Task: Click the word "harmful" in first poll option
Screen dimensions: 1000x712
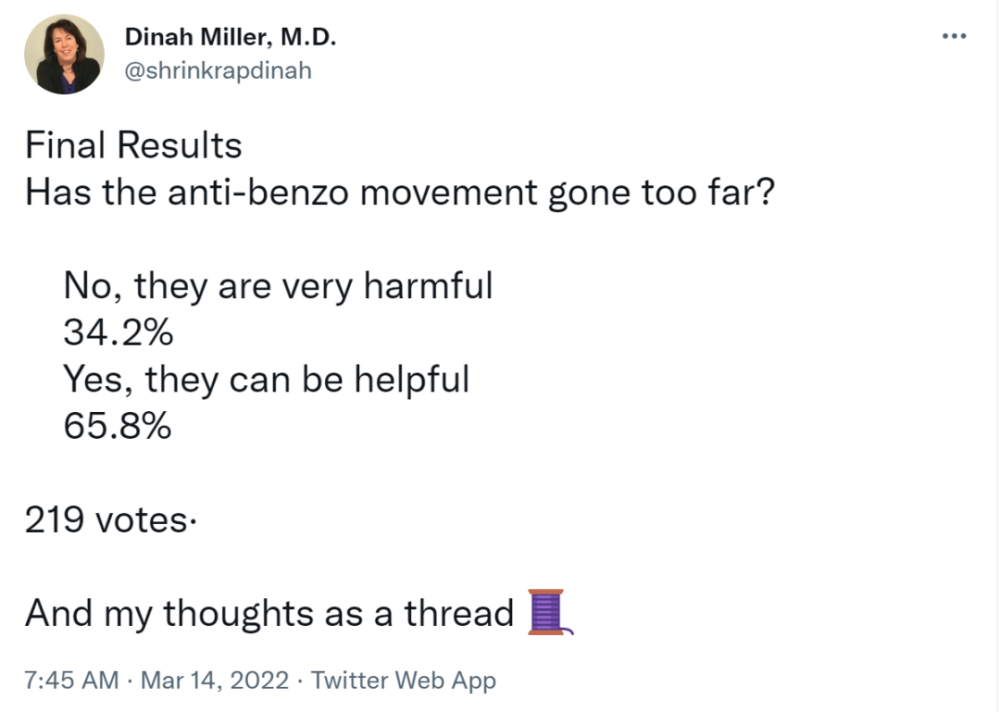Action: point(428,285)
